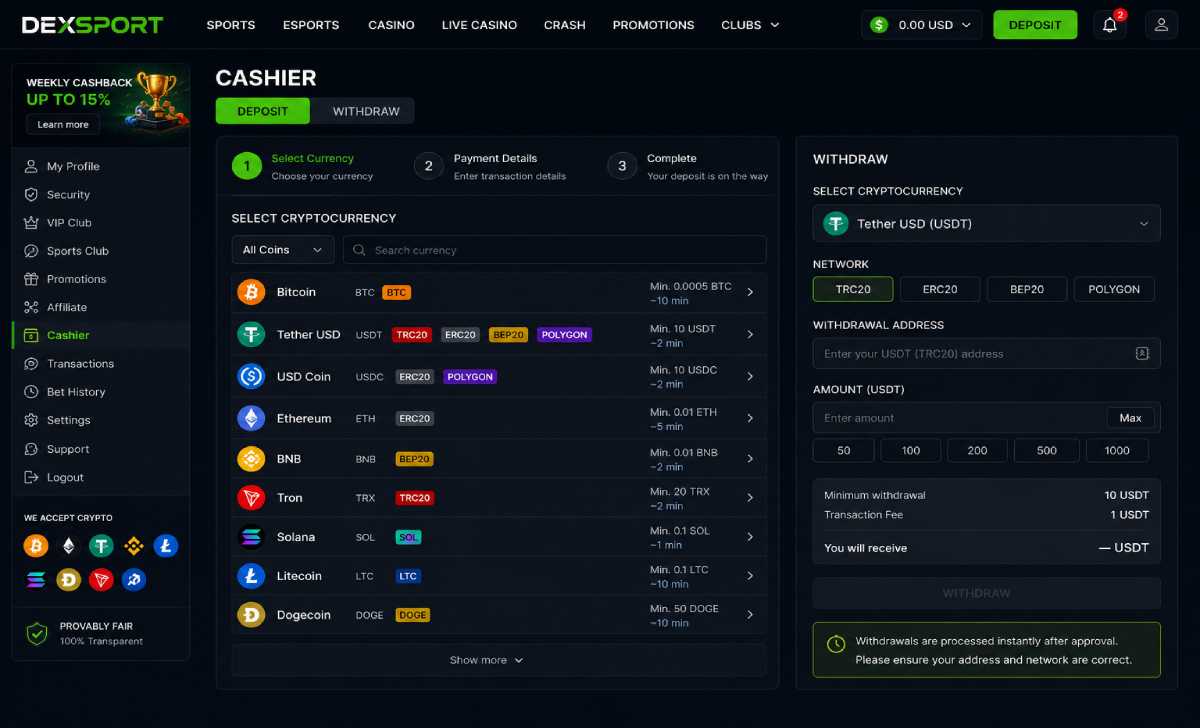Open the balance 0.00 USD dropdown

[921, 25]
